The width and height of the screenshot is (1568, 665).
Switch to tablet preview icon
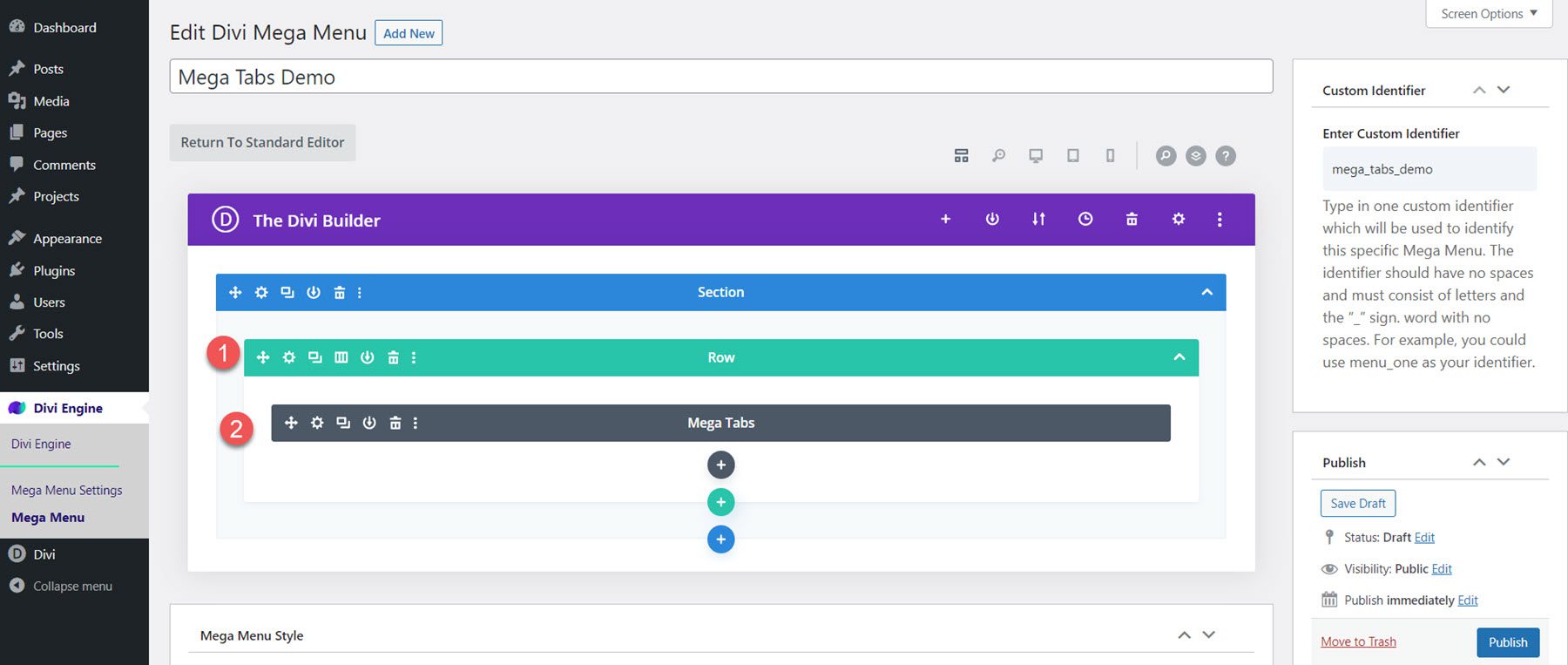[x=1073, y=156]
